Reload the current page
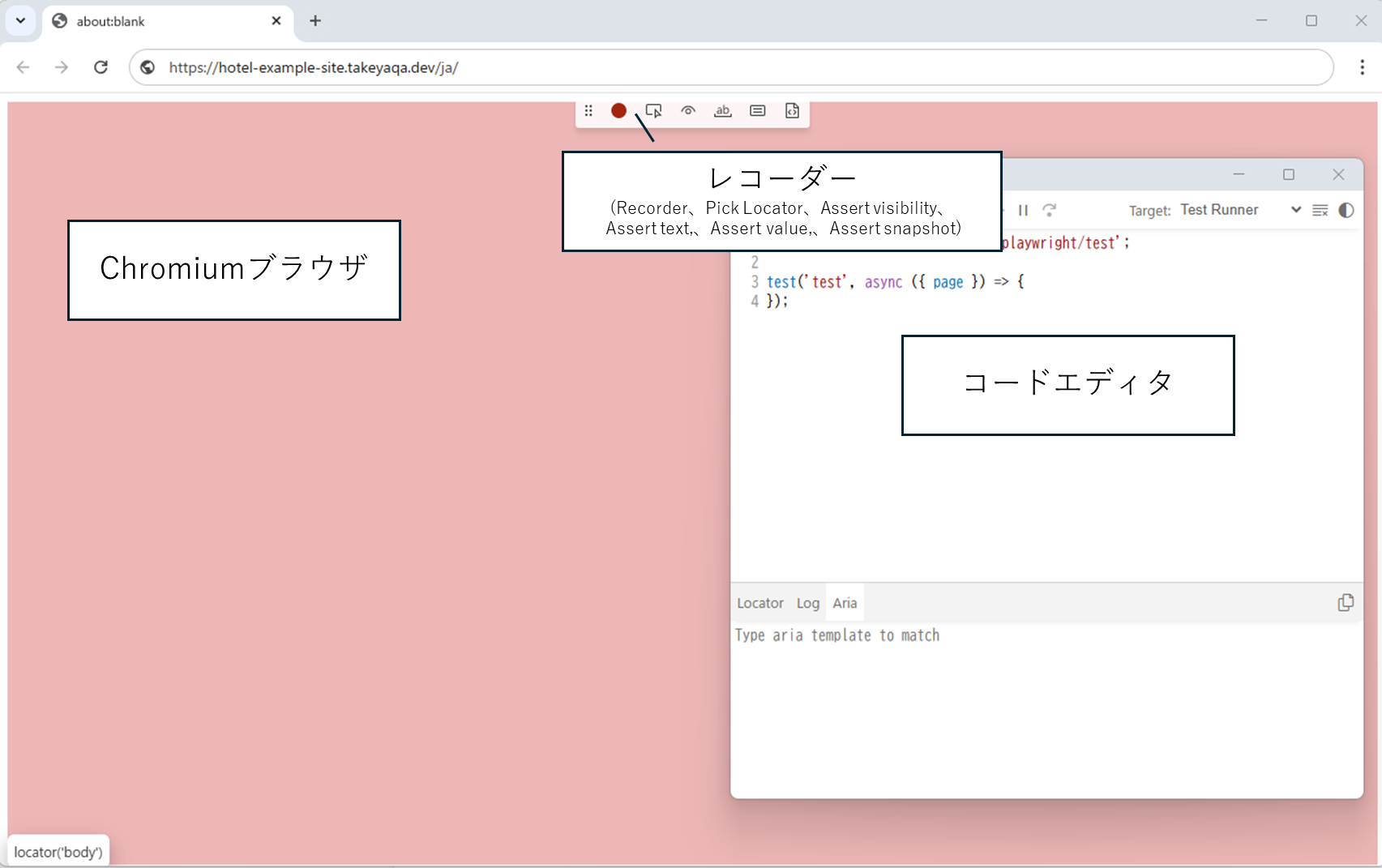 point(101,67)
